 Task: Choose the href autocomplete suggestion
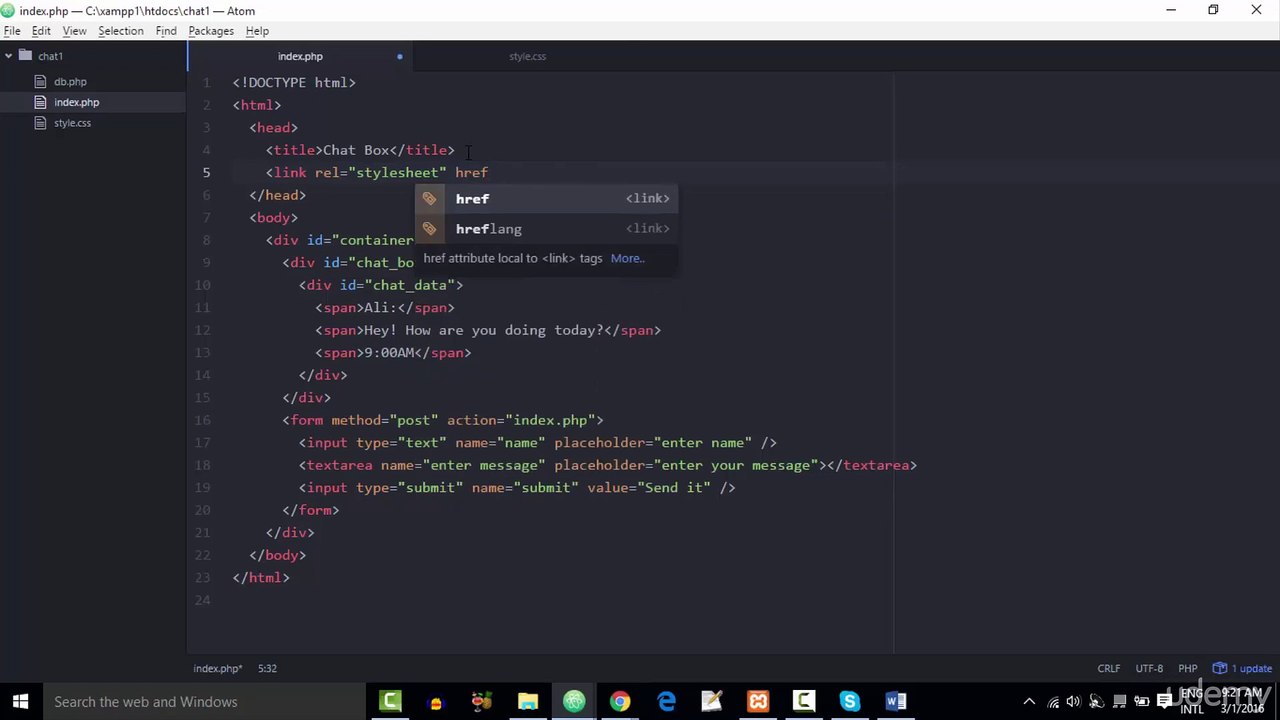click(x=546, y=198)
